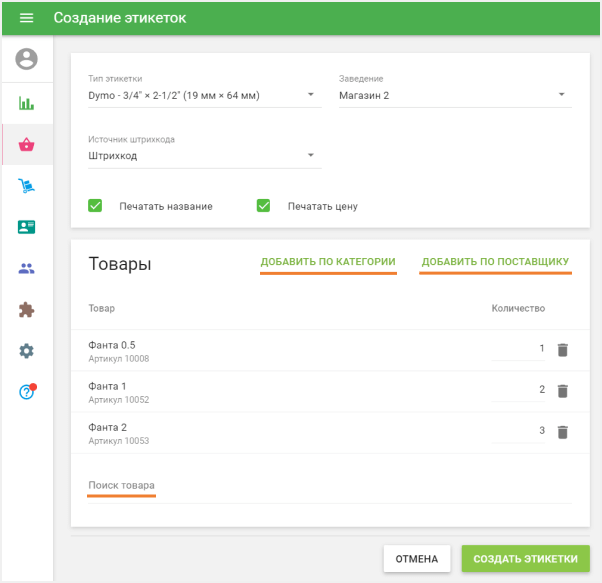Open the hamburger navigation menu

(26, 18)
